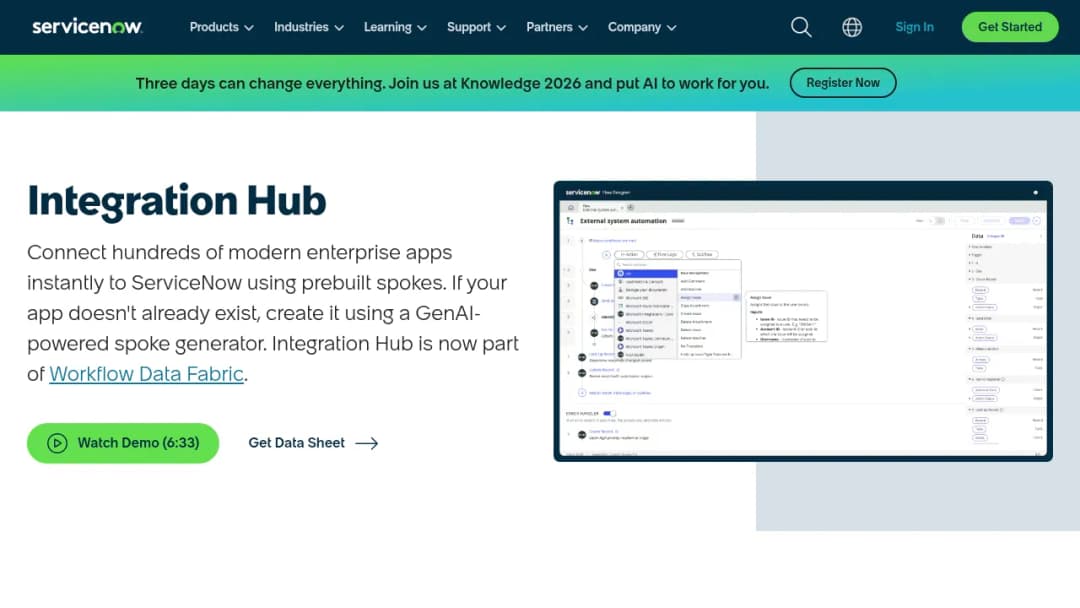Screen dimensions: 1080x608
Task: Click Watch Demo (6:33) button
Action: pos(123,443)
